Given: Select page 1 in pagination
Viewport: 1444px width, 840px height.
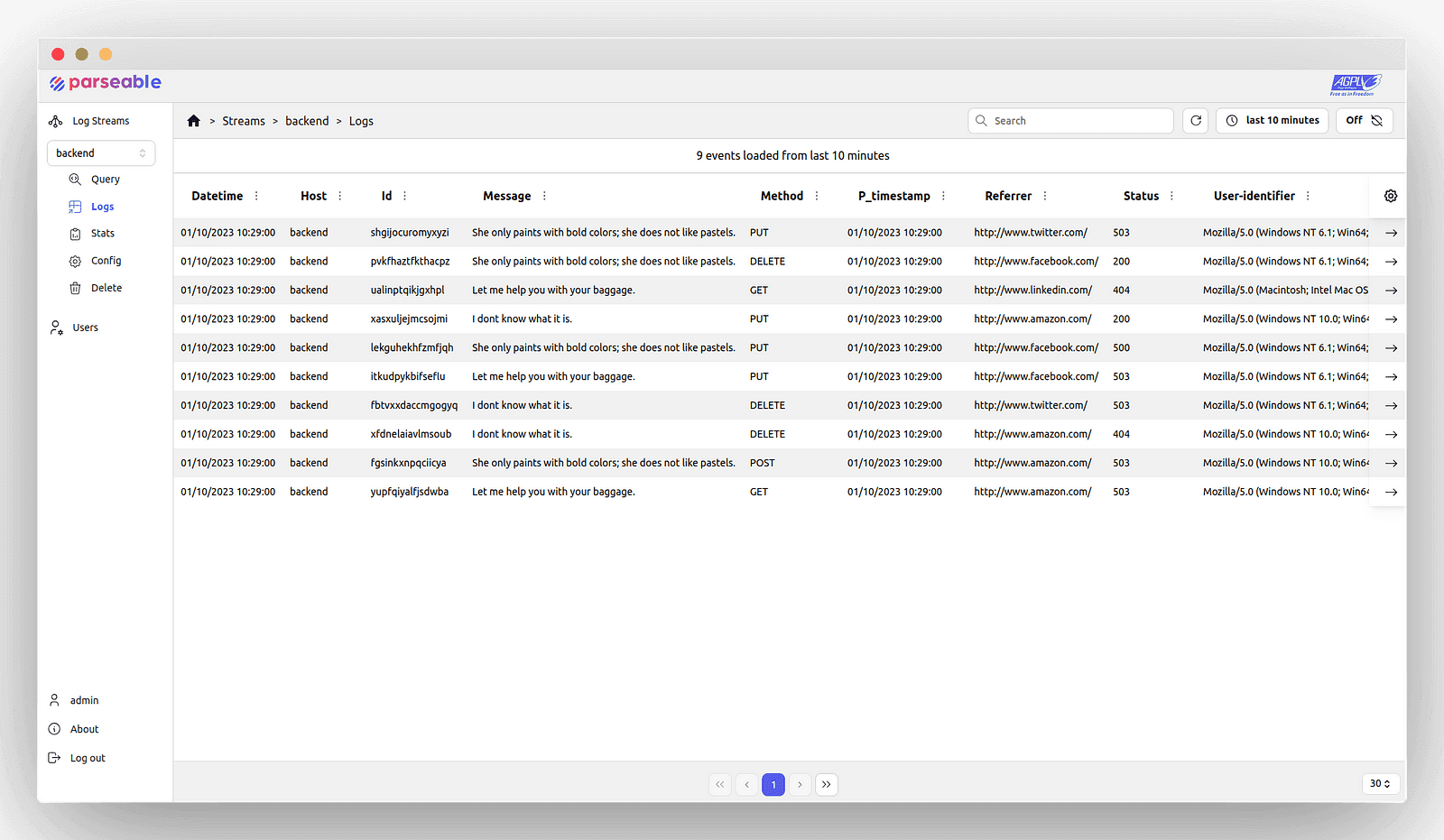Looking at the screenshot, I should click(x=773, y=785).
